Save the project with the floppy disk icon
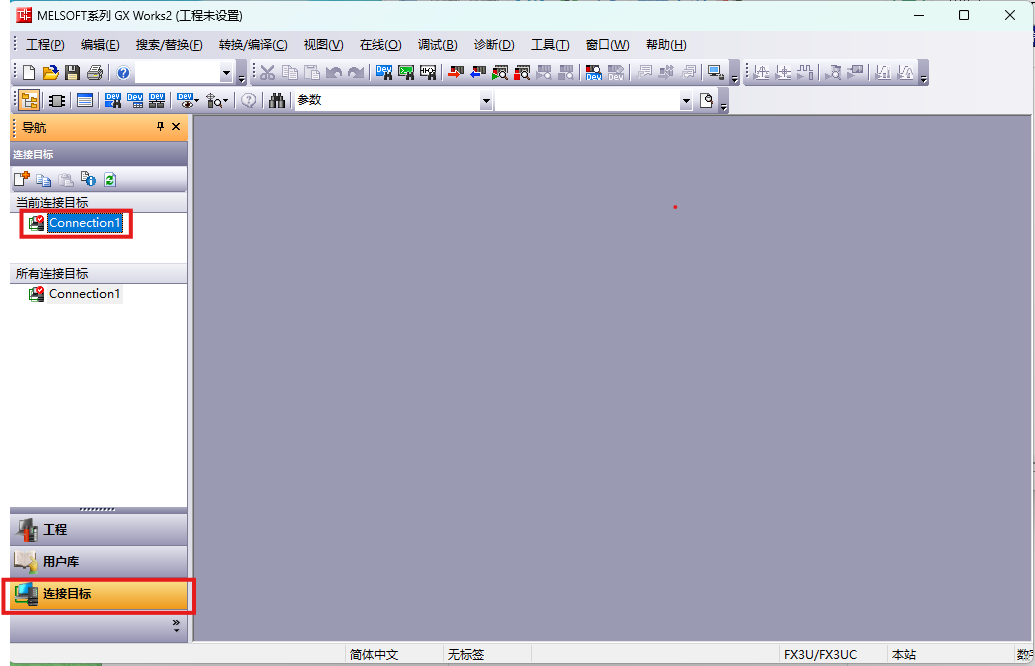 tap(73, 73)
